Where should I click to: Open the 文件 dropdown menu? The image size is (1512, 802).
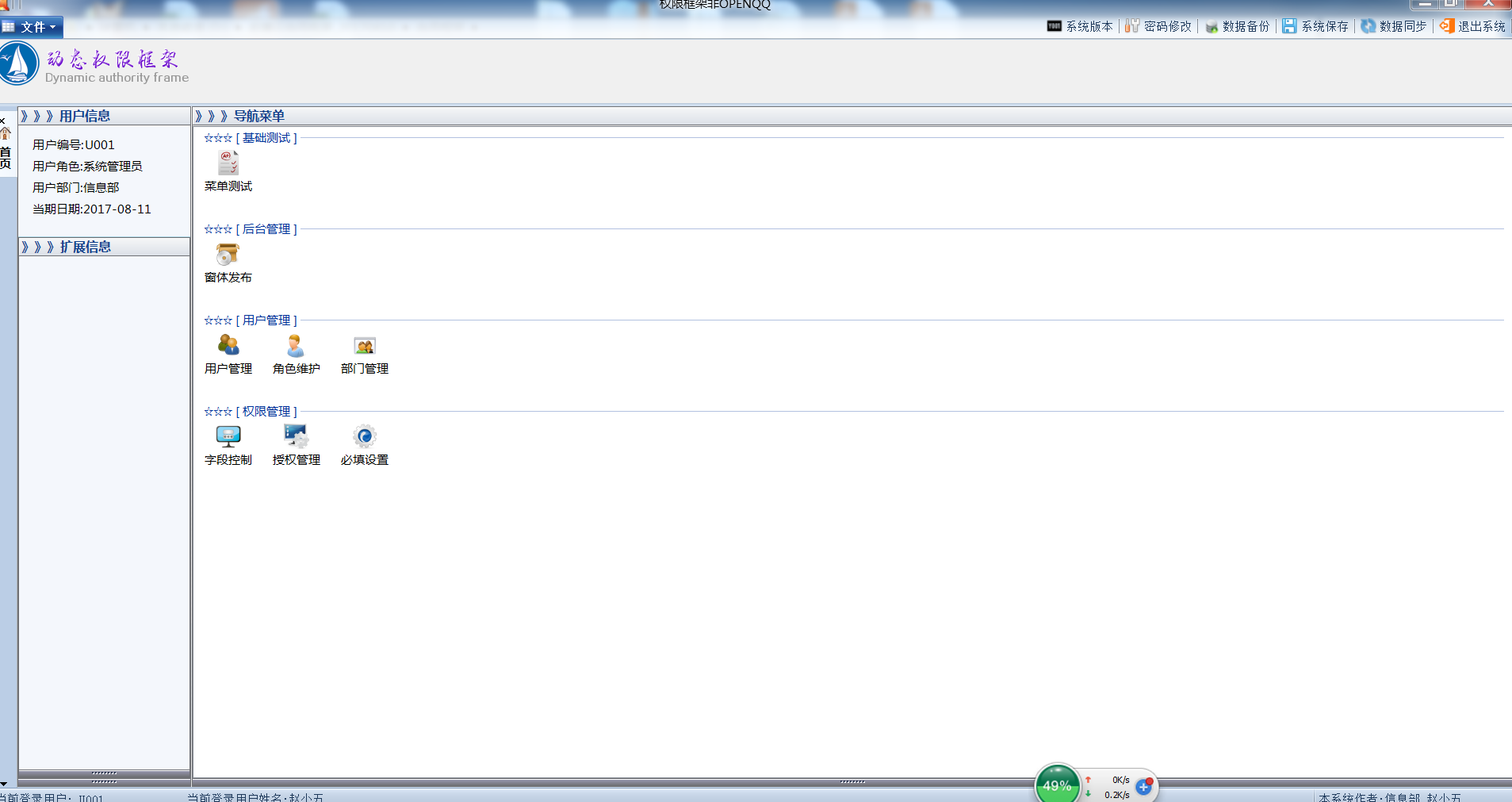[31, 27]
